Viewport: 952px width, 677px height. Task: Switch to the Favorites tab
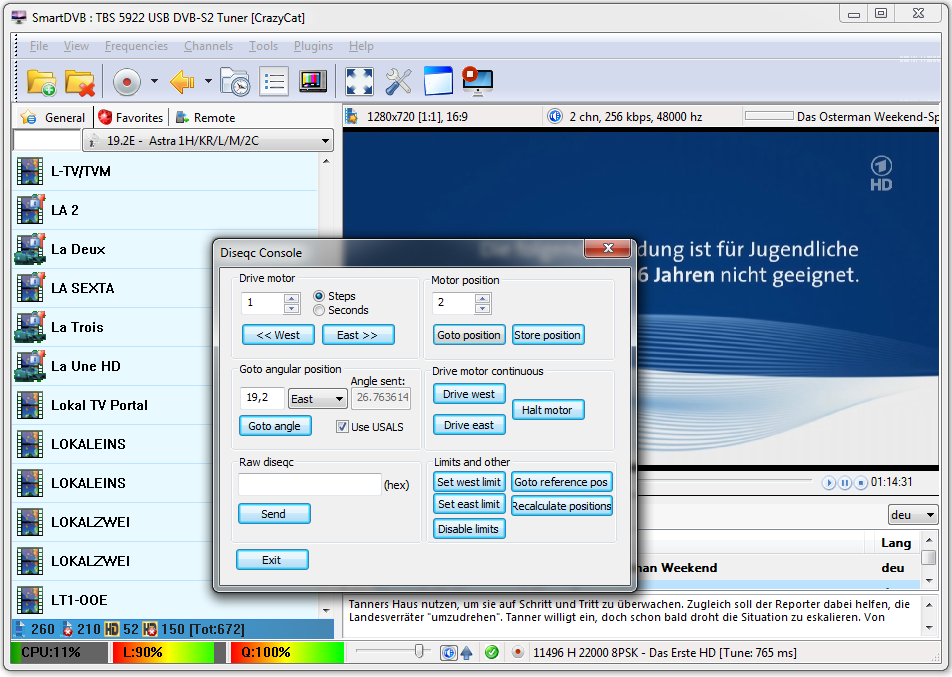tap(131, 117)
